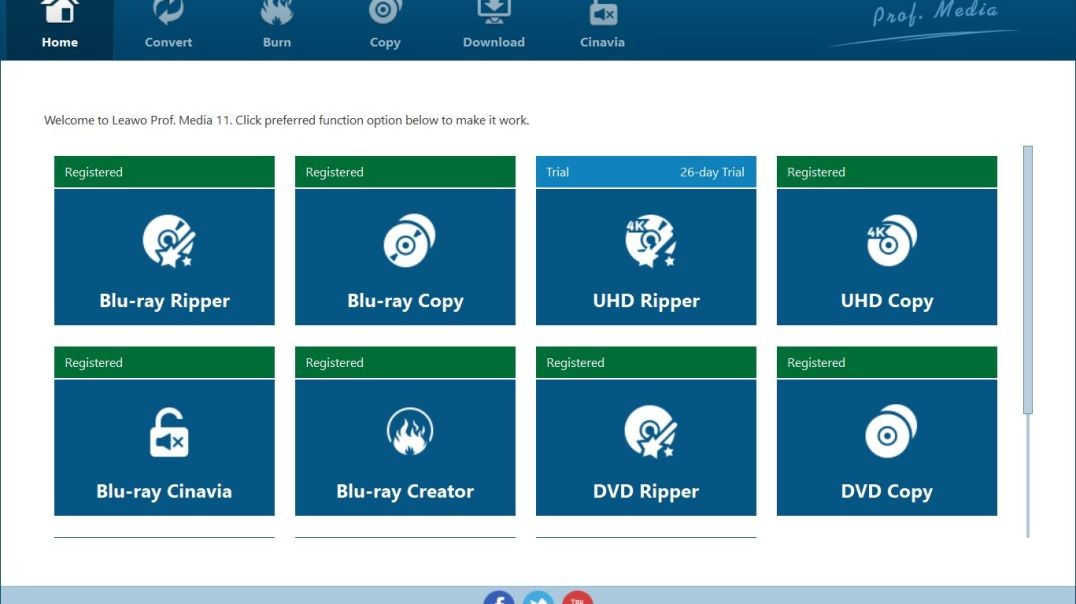Open the Twitter link in footer
Viewport: 1076px width, 604px height.
tap(538, 598)
